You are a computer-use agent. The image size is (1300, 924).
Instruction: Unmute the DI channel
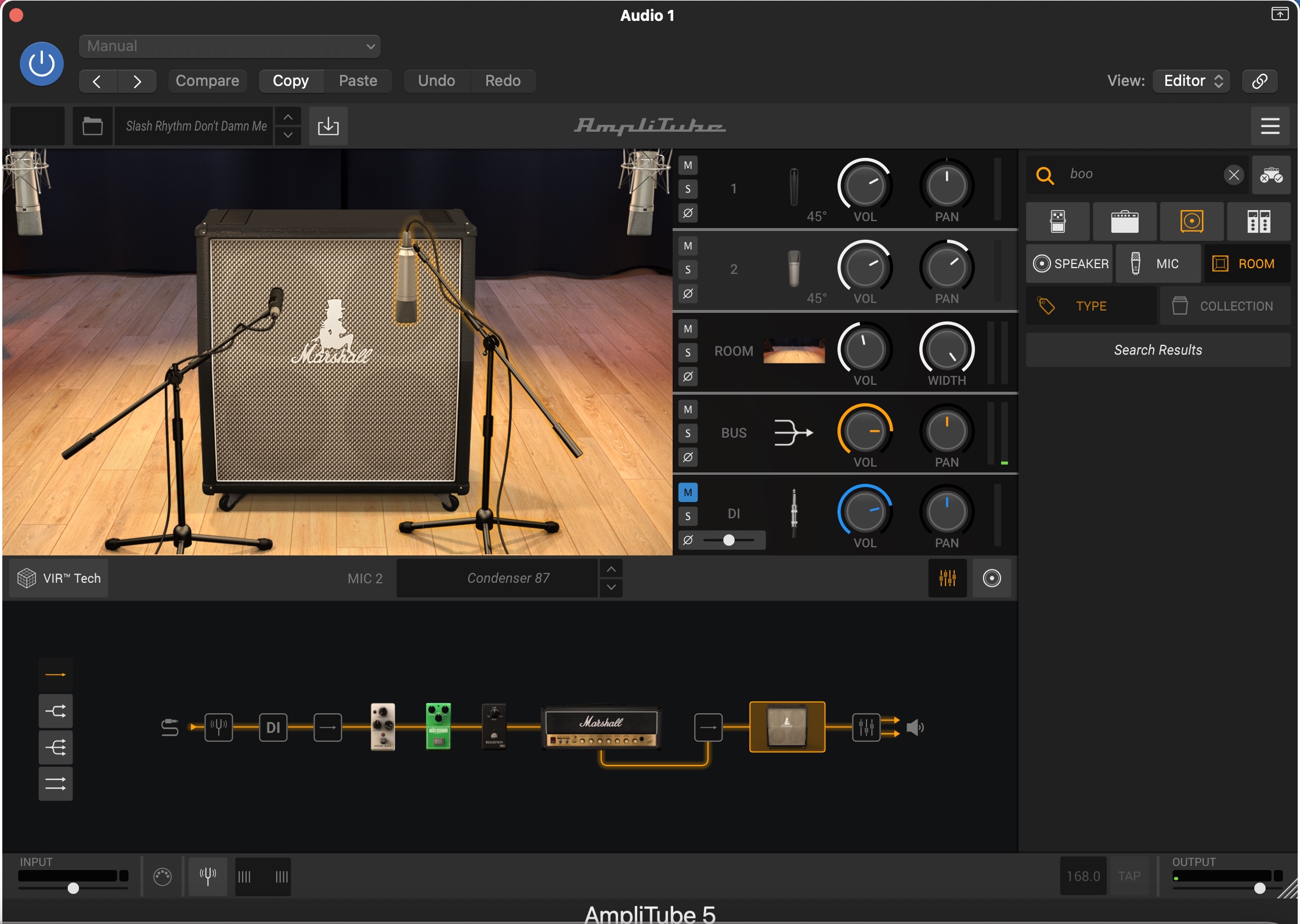[x=688, y=493]
